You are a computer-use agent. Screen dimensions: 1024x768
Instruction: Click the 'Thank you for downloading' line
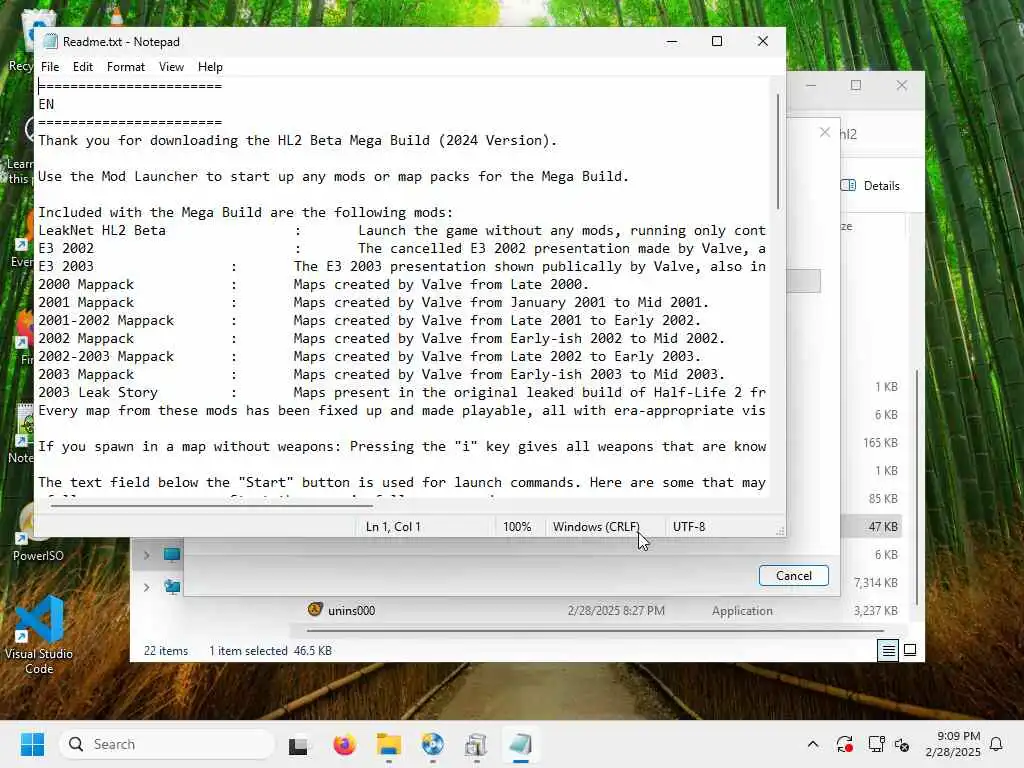(297, 140)
